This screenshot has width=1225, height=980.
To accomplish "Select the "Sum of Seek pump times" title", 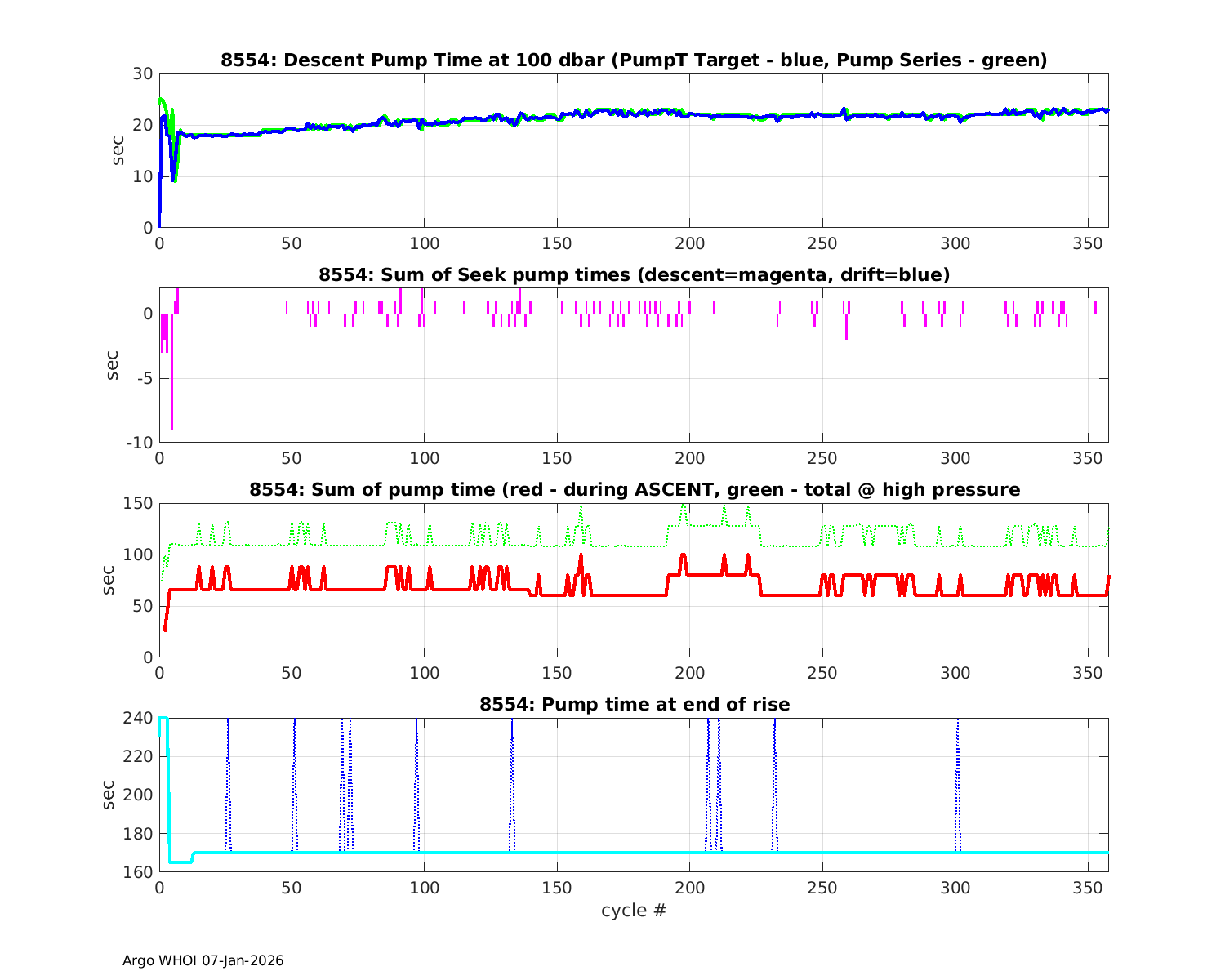I will click(x=634, y=275).
